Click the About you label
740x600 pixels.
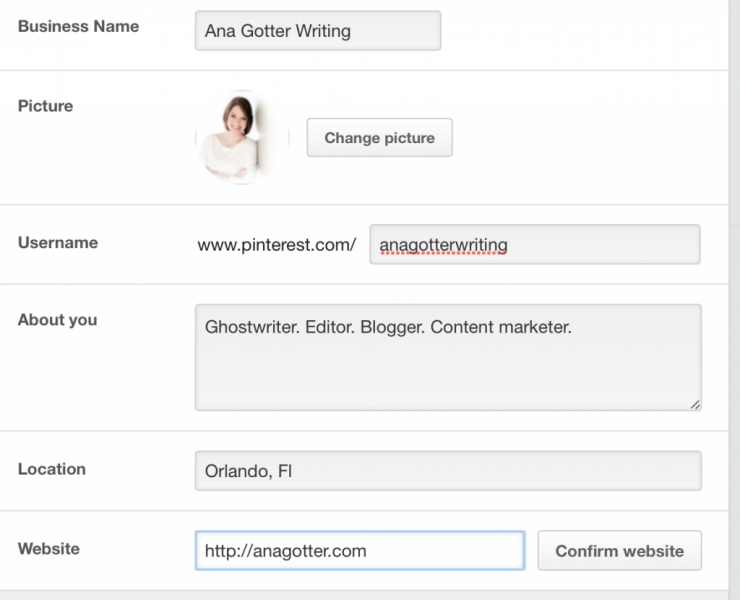(58, 320)
